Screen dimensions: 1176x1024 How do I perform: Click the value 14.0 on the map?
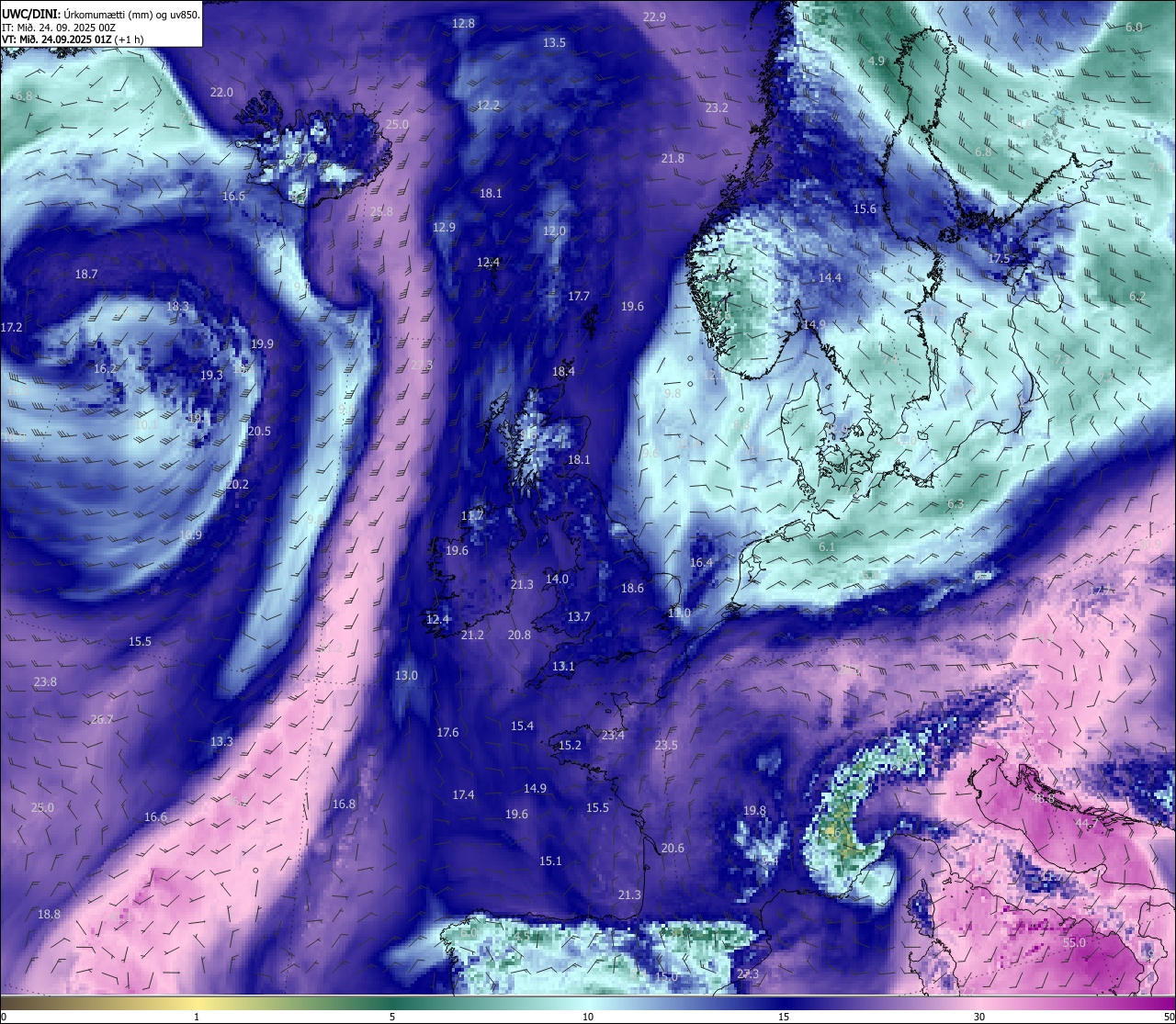click(x=557, y=579)
